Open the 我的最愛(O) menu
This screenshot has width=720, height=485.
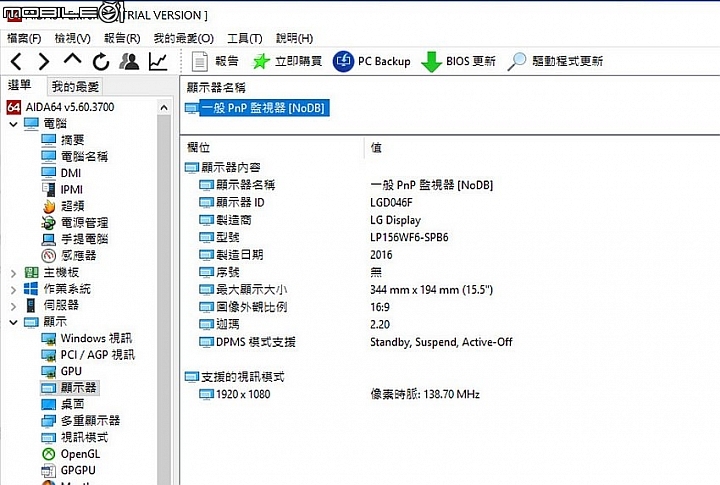[184, 38]
